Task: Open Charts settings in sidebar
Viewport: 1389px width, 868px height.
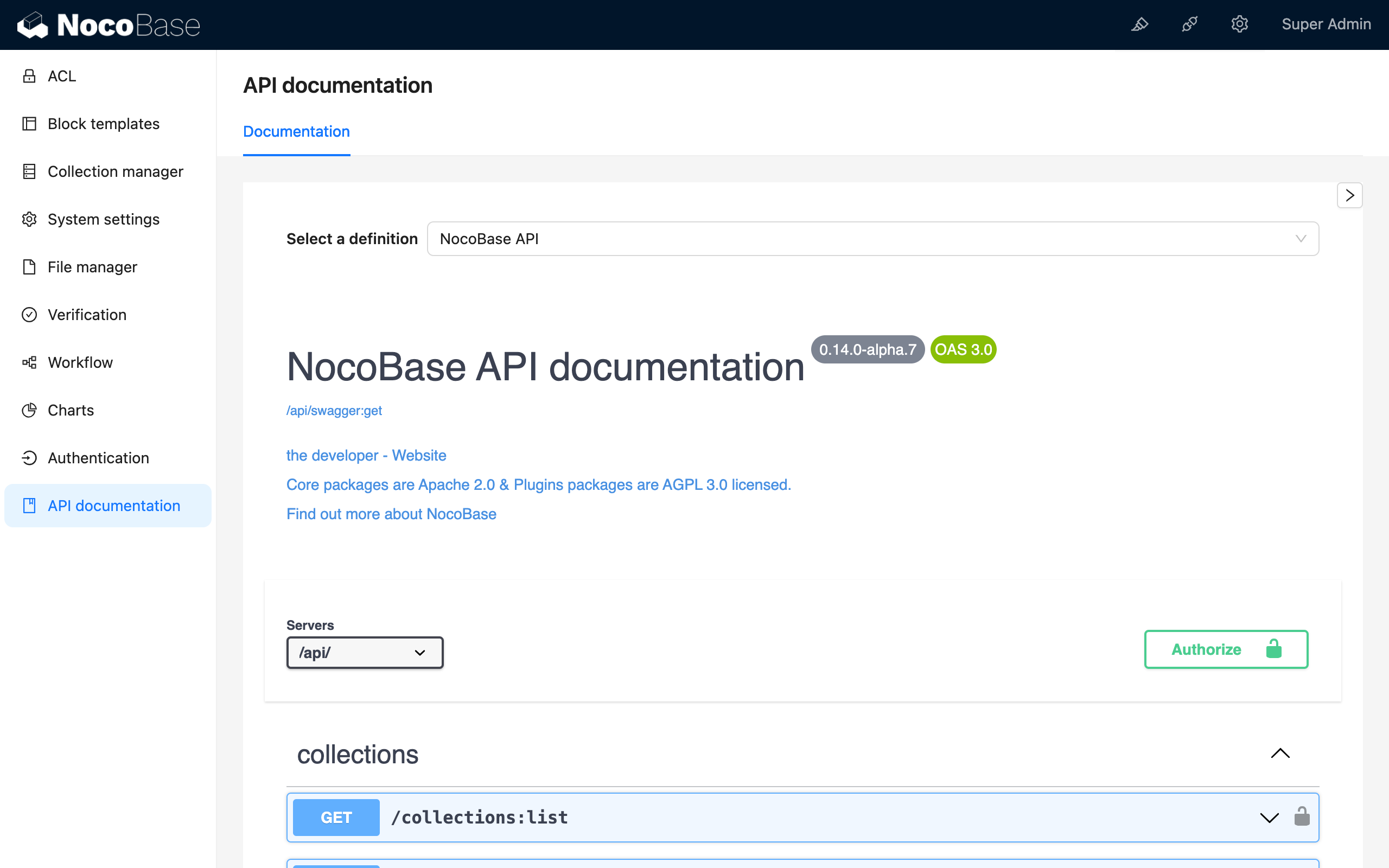Action: point(71,410)
